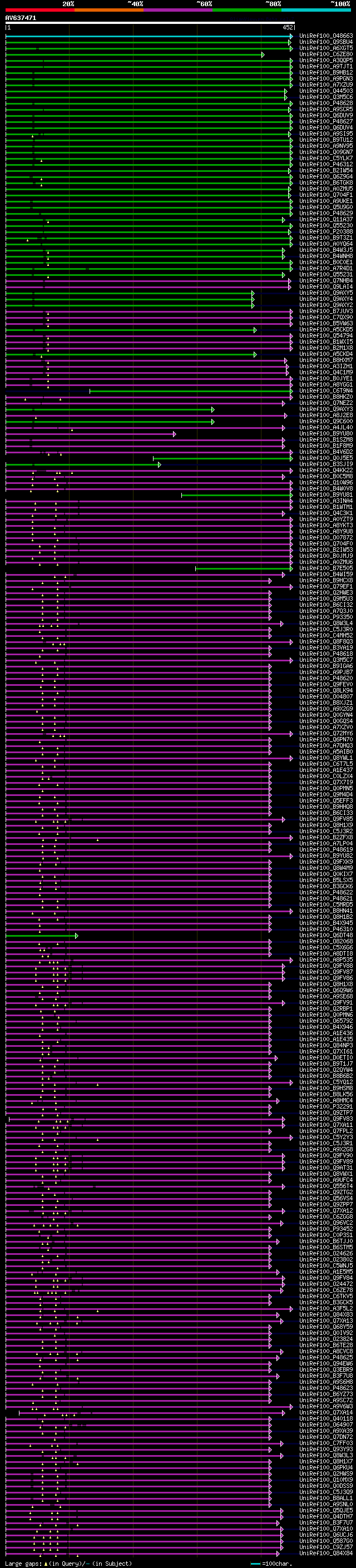
Task: Select the UniRef100_P48629 label
Action: pos(325,213)
